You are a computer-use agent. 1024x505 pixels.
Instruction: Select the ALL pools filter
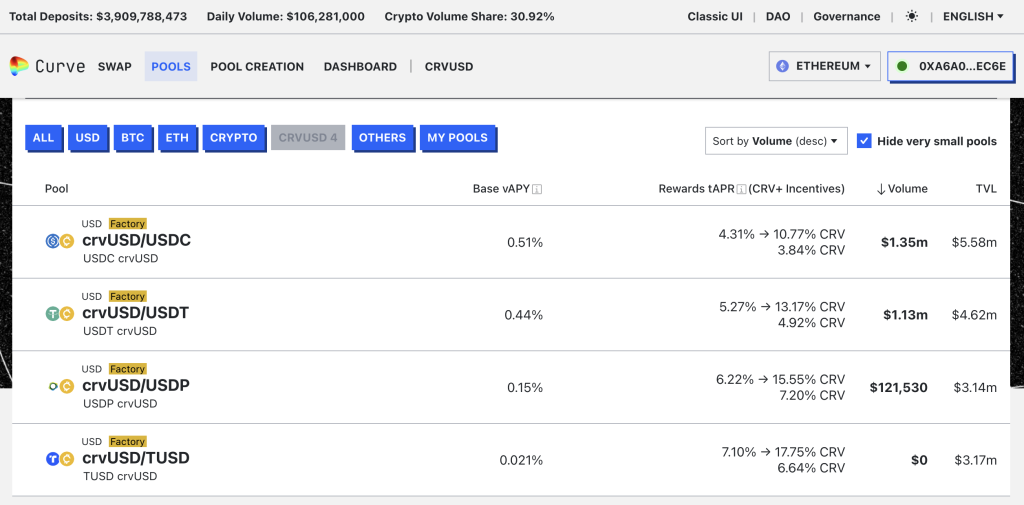click(44, 138)
